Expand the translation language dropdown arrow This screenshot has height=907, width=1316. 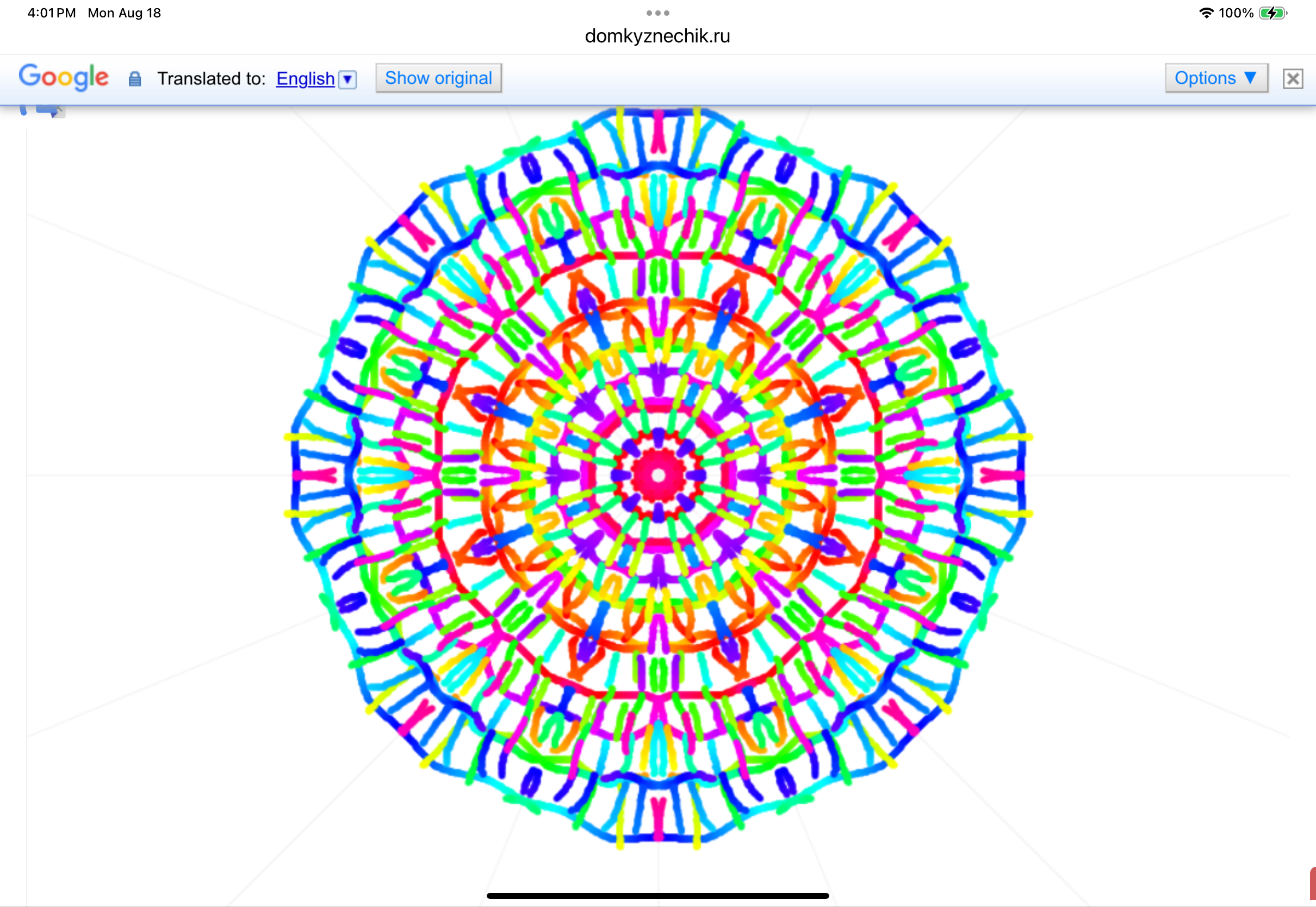pos(347,79)
